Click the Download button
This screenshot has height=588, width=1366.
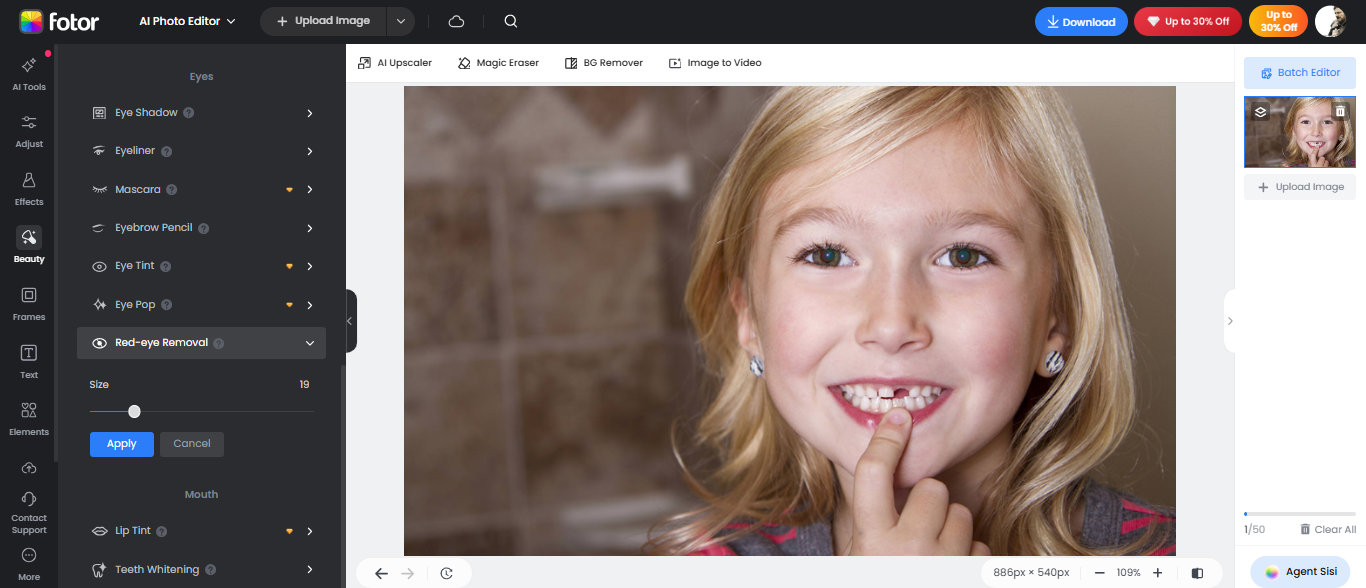point(1081,22)
